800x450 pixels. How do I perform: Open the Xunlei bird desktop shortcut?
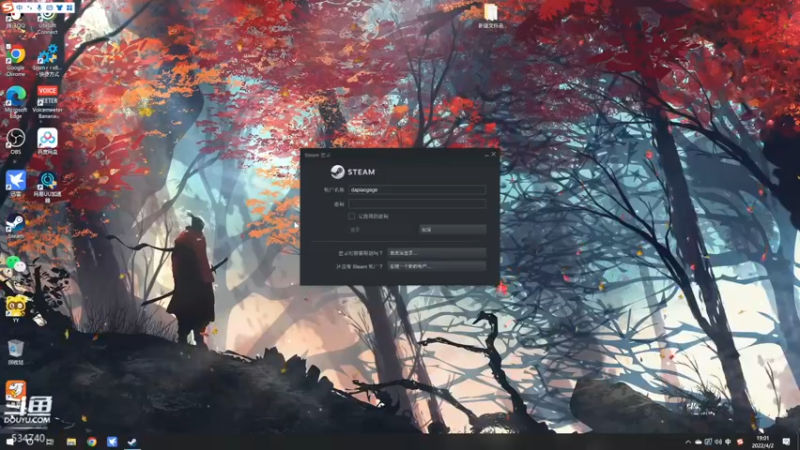coord(16,181)
